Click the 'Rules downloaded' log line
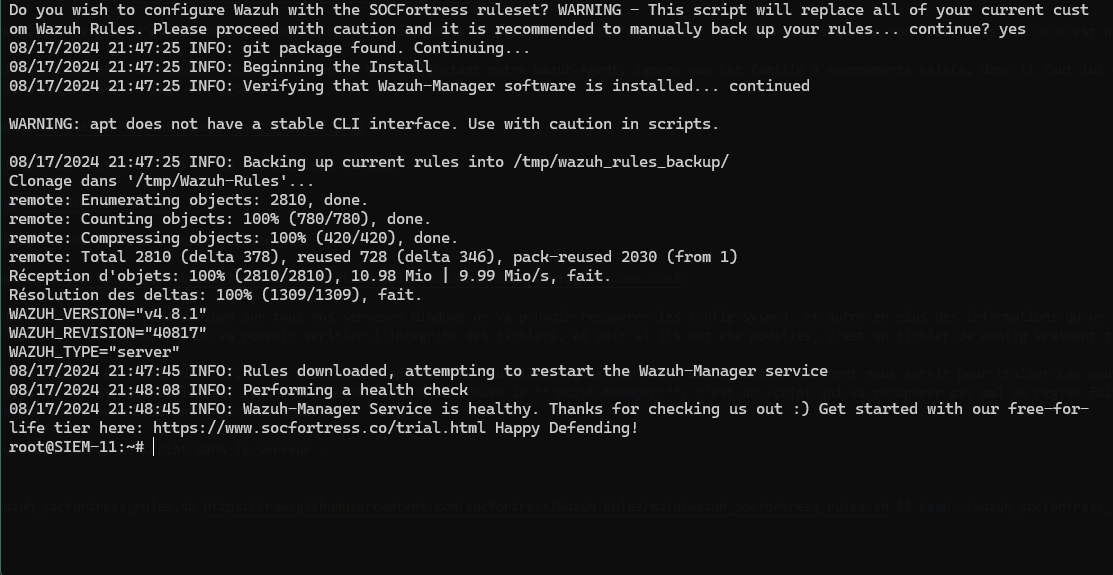 tap(418, 371)
